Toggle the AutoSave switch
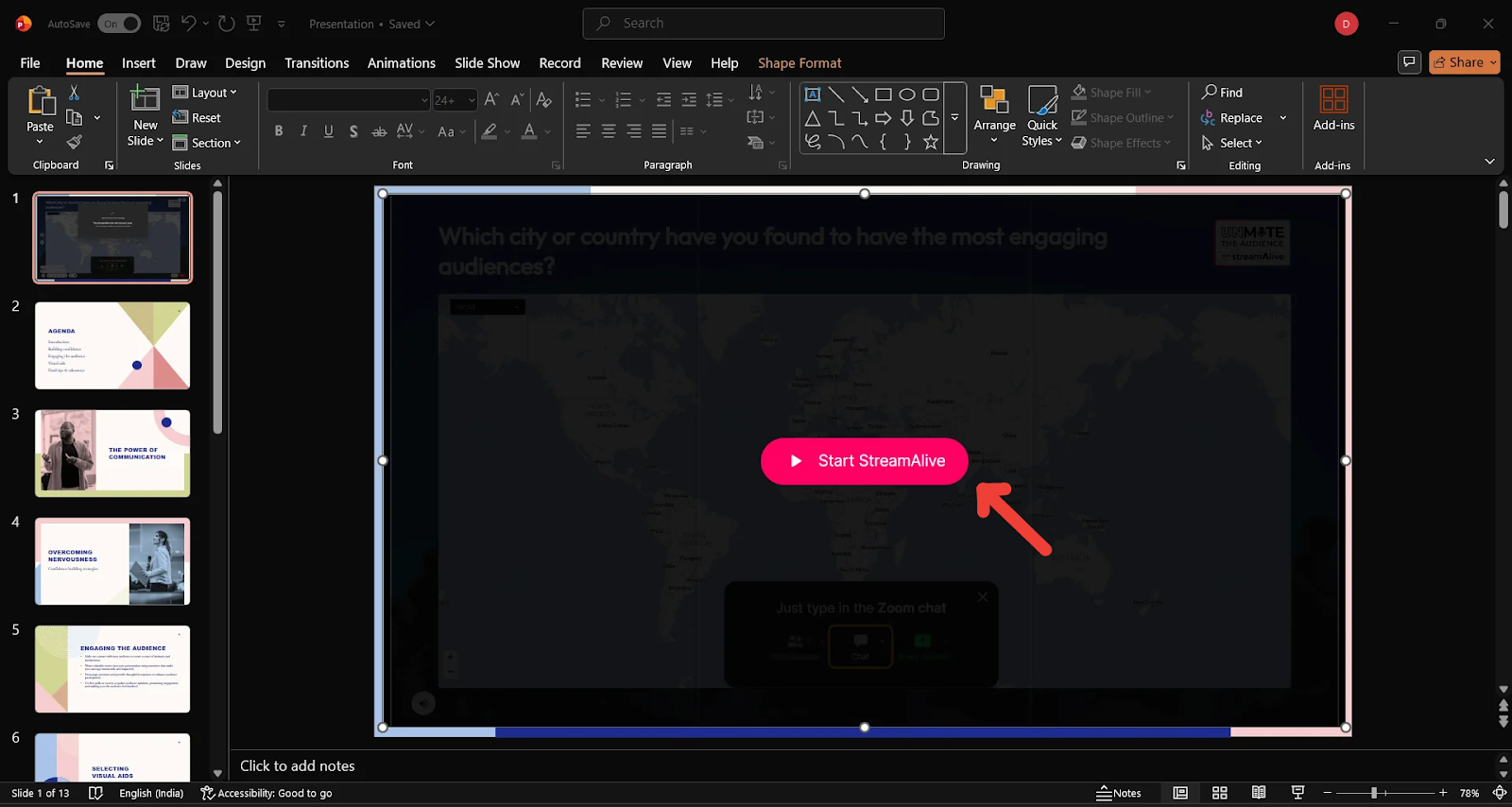 (119, 24)
